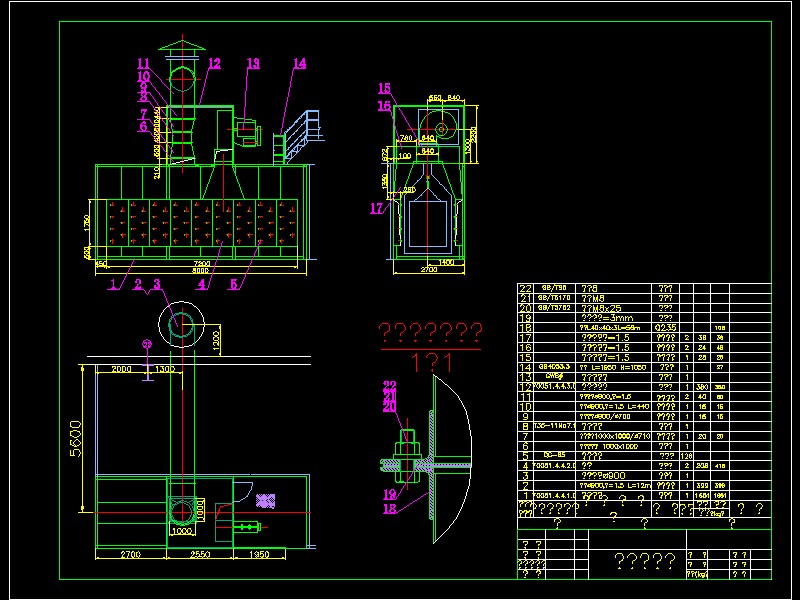Image resolution: width=800 pixels, height=600 pixels.
Task: Click the large 5600 vertical dimension
Action: 76,439
